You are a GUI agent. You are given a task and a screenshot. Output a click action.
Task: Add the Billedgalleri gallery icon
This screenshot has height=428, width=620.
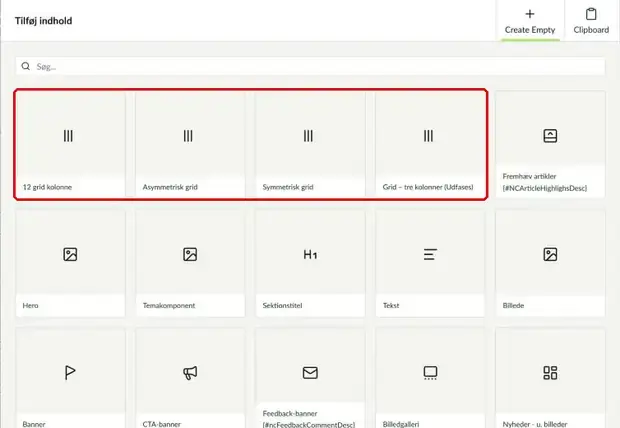coord(430,373)
